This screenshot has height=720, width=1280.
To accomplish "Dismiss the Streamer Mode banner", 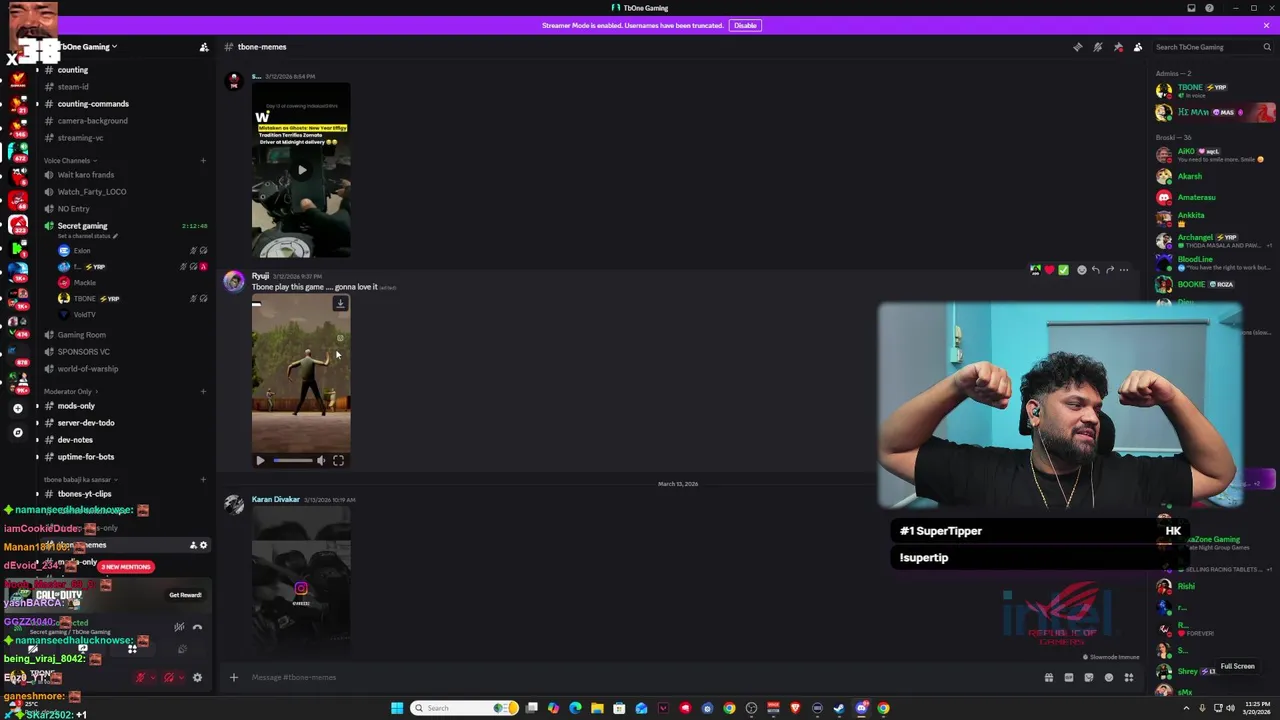I will (x=1266, y=25).
